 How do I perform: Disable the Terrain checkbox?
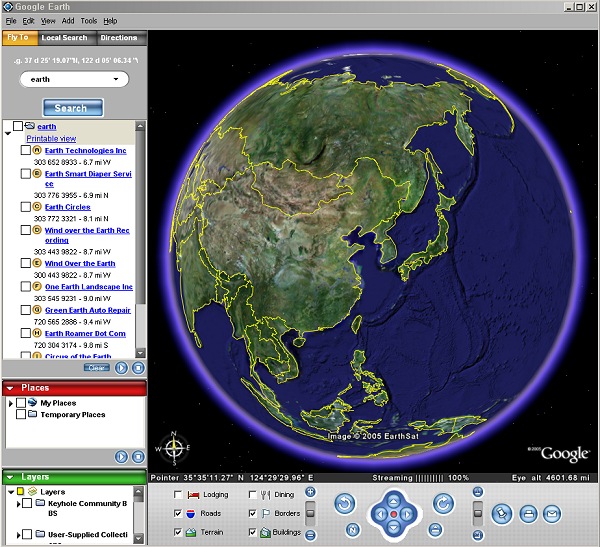click(x=178, y=533)
